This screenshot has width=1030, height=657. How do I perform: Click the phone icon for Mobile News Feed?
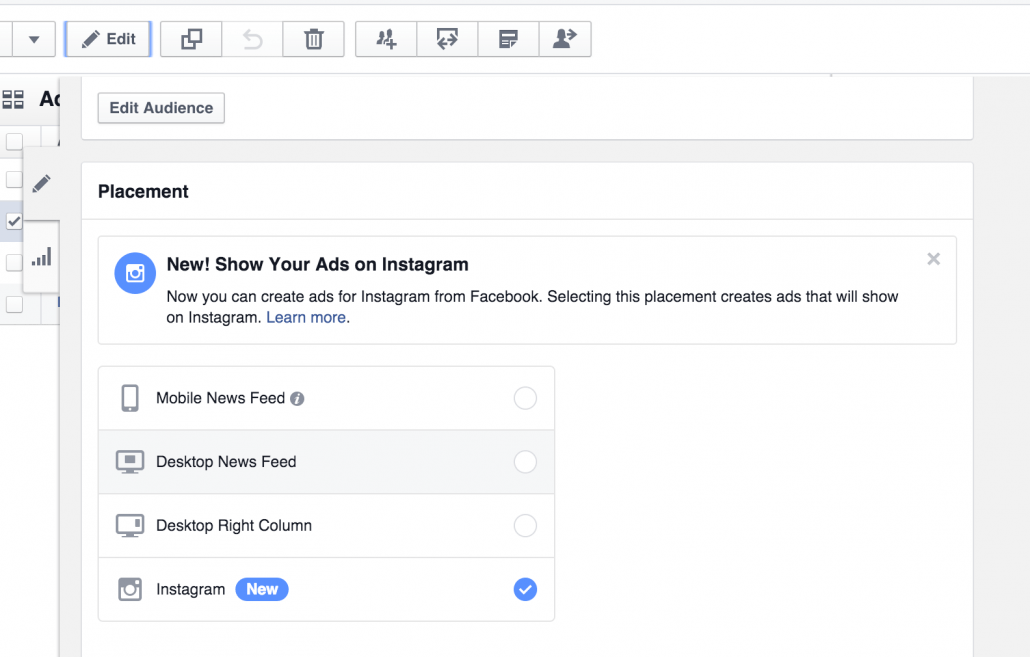point(130,398)
